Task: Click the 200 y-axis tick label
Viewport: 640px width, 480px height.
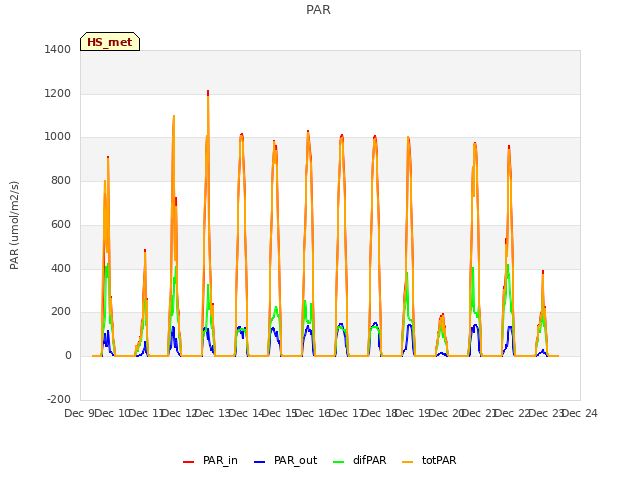Action: [x=61, y=312]
